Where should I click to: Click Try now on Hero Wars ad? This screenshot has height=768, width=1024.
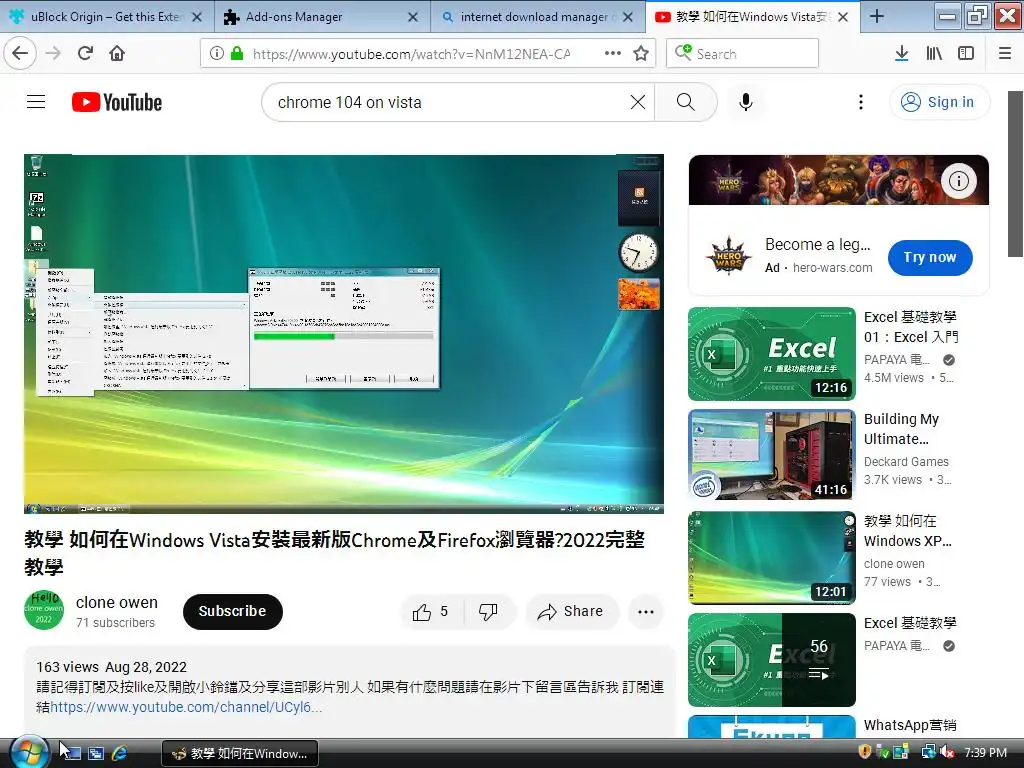[x=930, y=257]
